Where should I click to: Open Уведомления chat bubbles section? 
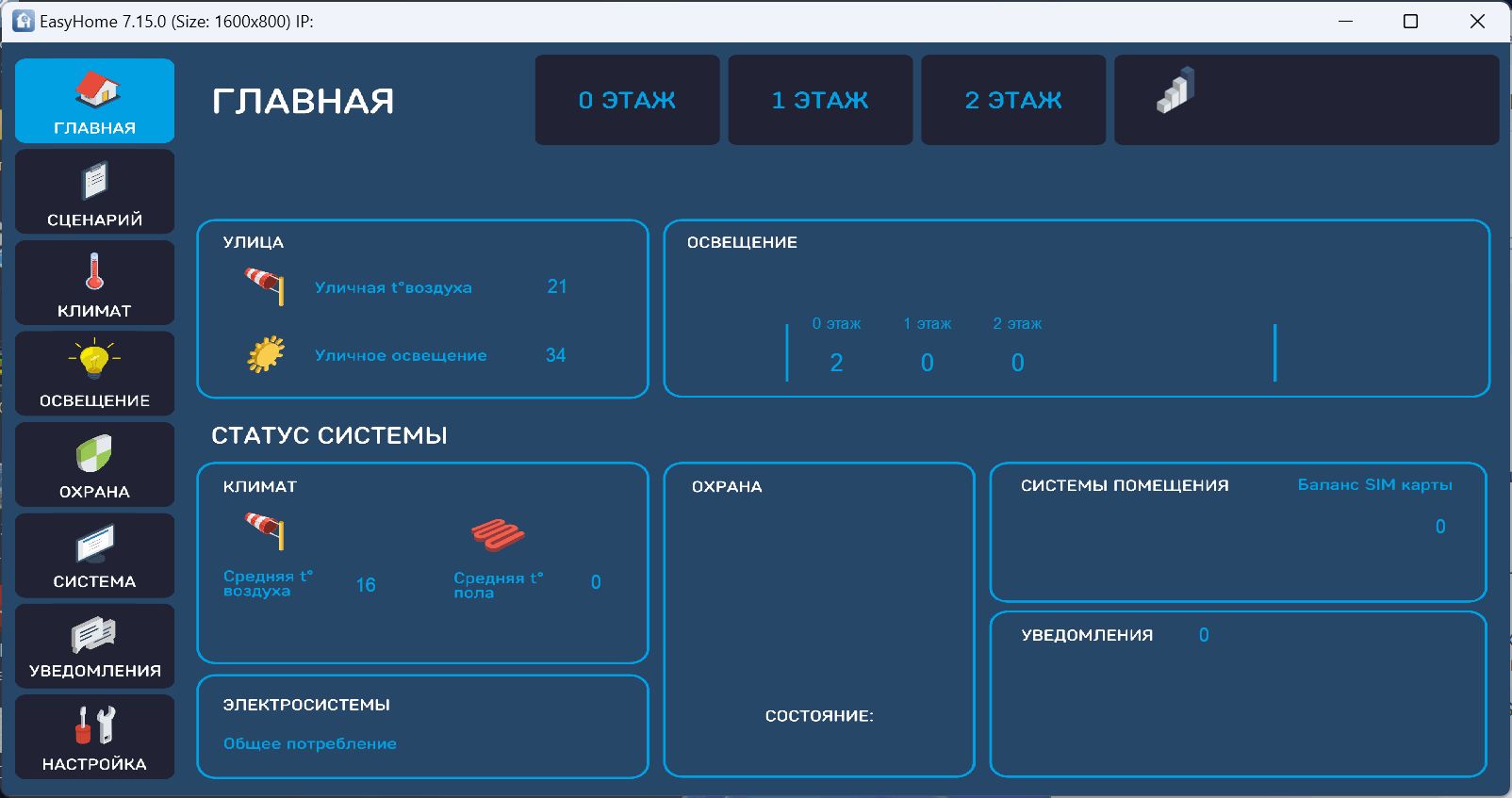95,645
